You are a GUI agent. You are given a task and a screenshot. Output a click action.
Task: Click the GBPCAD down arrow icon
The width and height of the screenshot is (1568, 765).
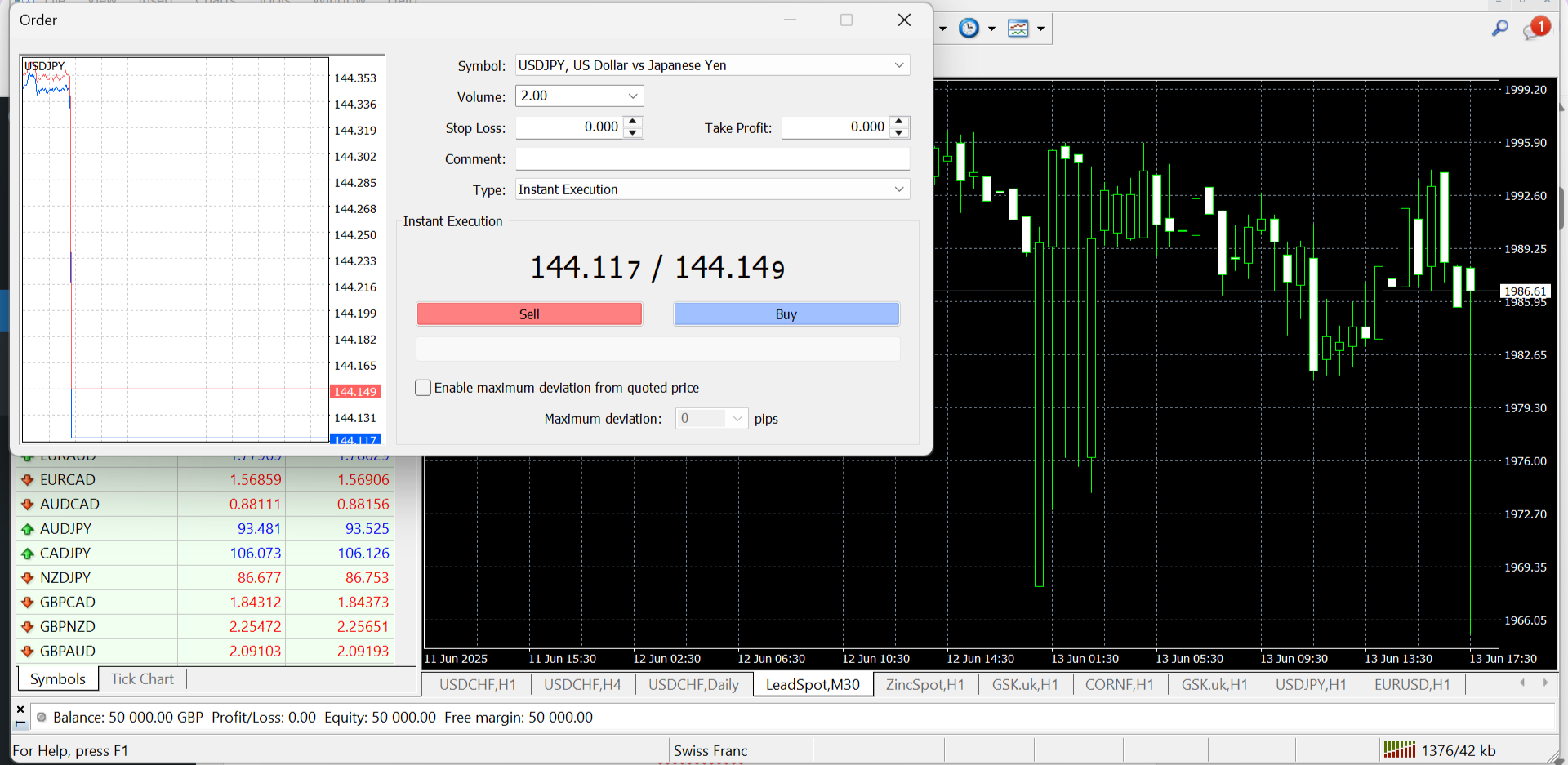[27, 603]
